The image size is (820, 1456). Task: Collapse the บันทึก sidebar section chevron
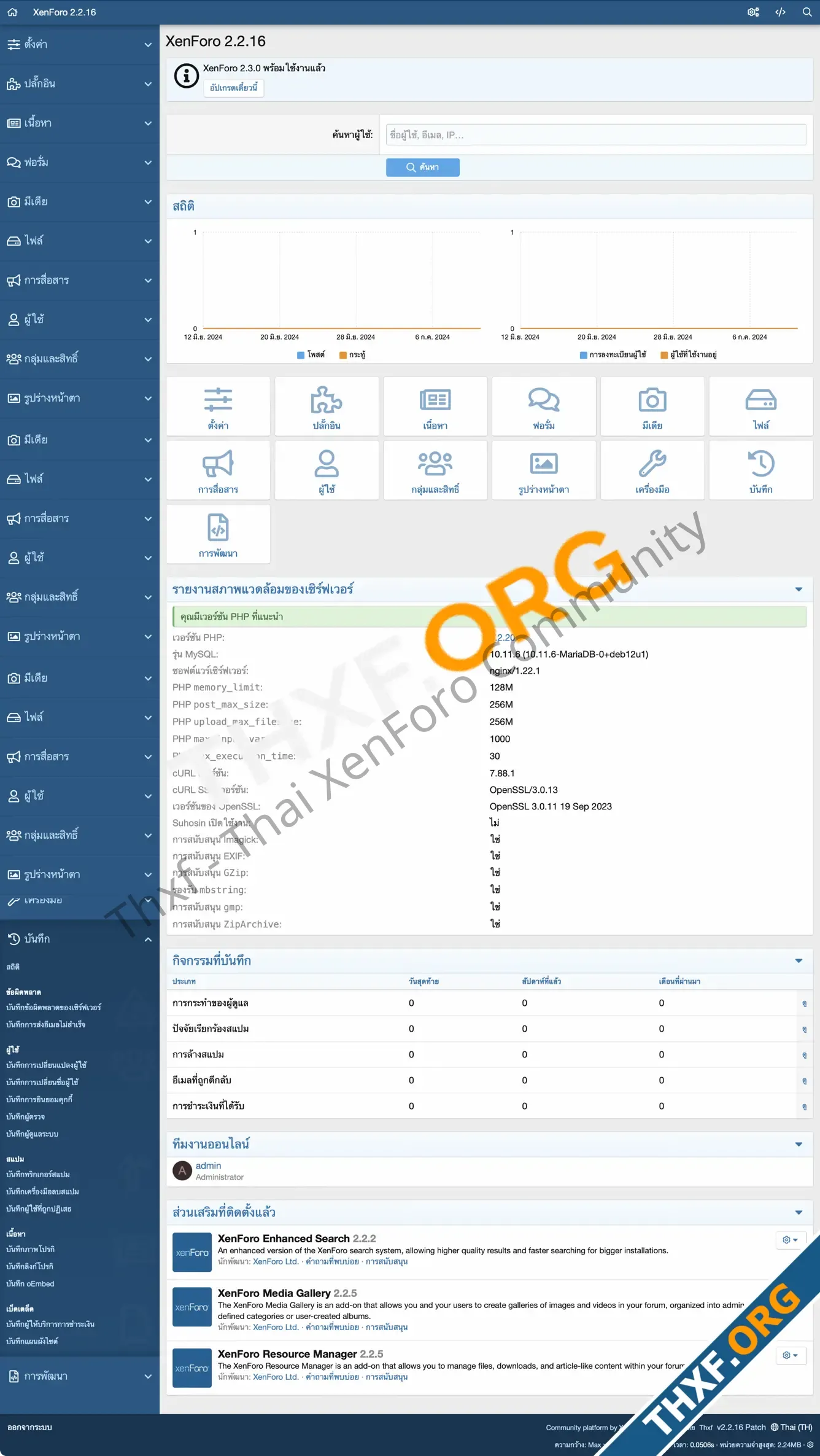148,939
